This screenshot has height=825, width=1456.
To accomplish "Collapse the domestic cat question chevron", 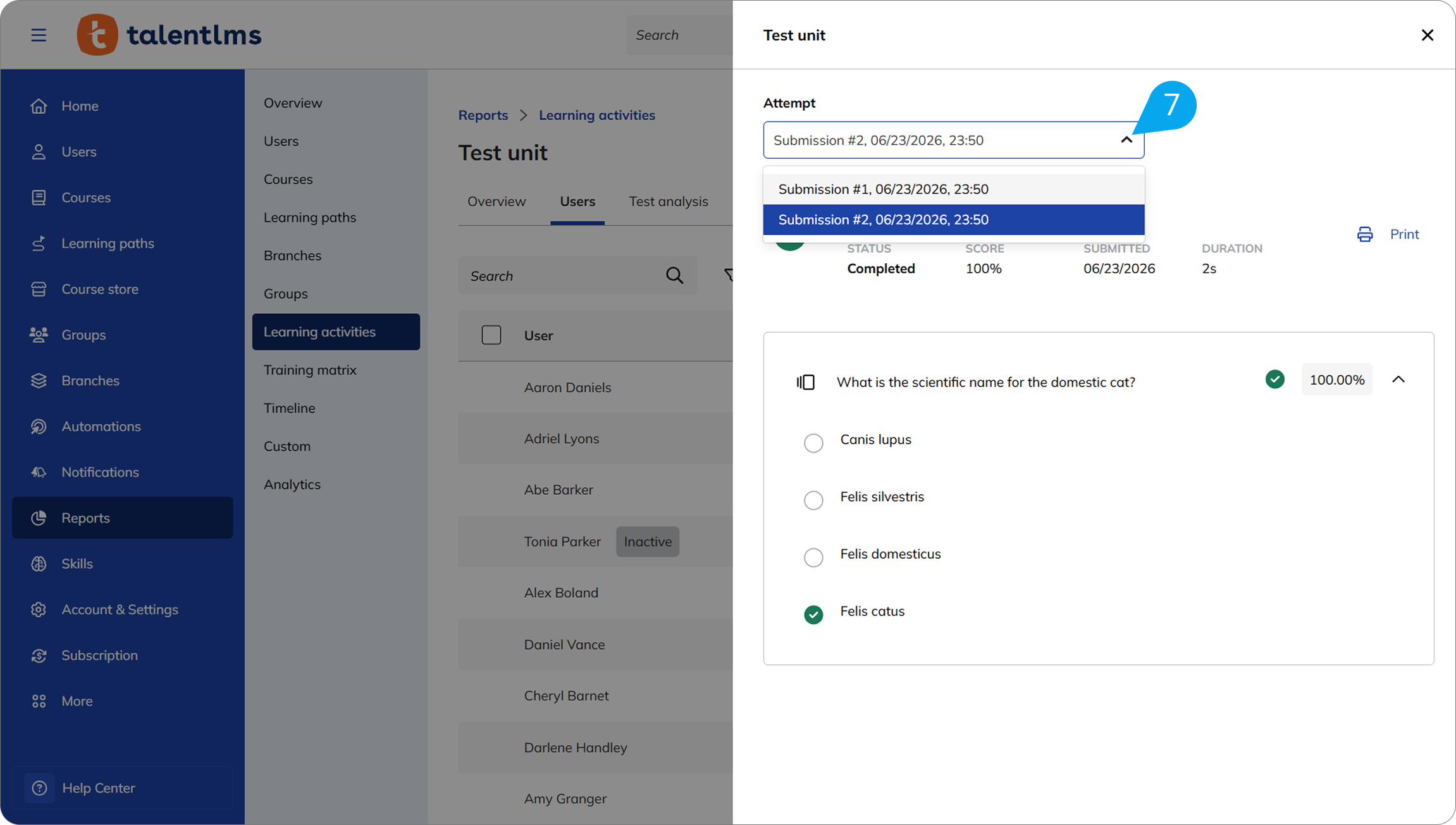I will (x=1398, y=380).
